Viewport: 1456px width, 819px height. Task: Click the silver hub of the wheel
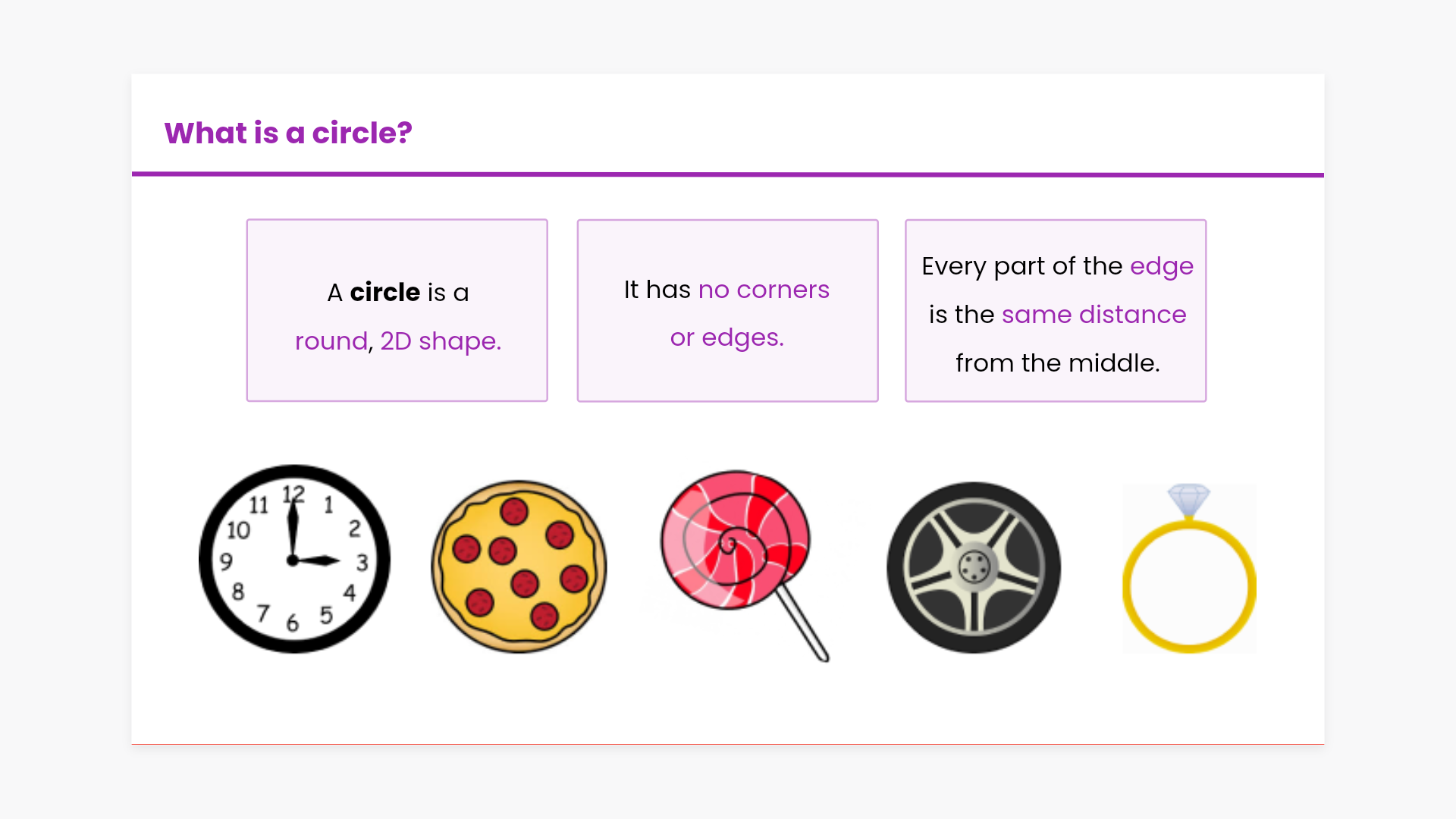[x=974, y=566]
